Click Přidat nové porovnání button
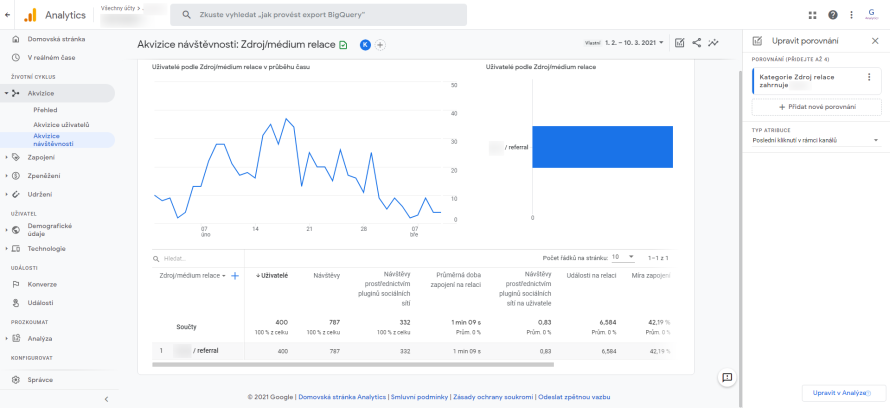 point(816,107)
